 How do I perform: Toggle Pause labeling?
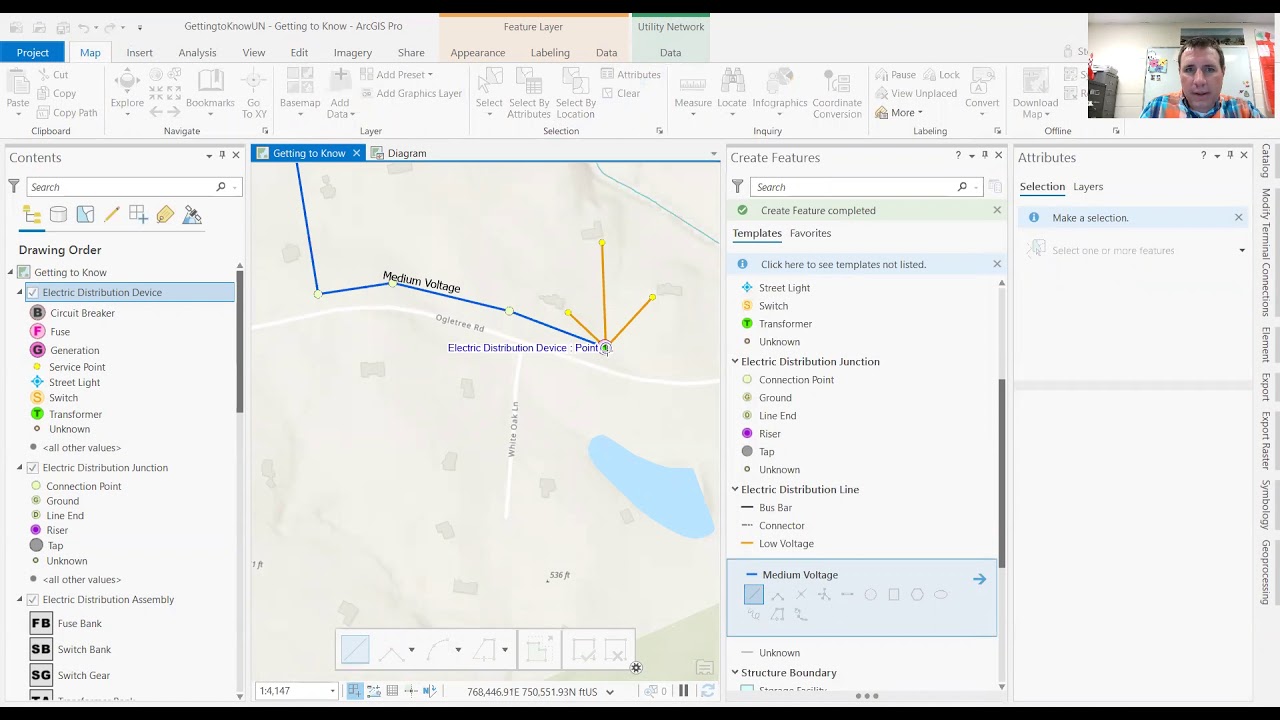tap(895, 75)
